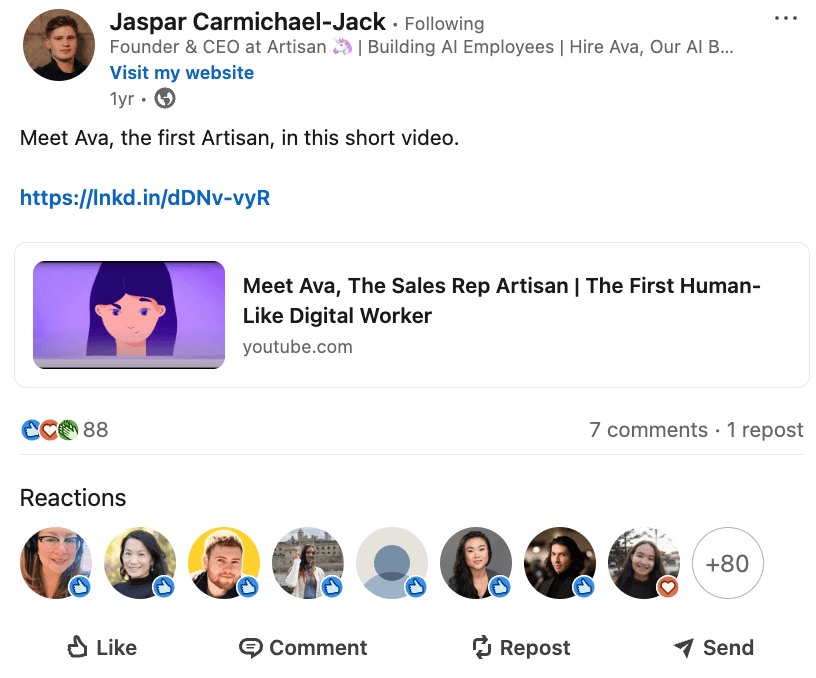Show the 7 comments
The image size is (816, 678).
pos(648,430)
